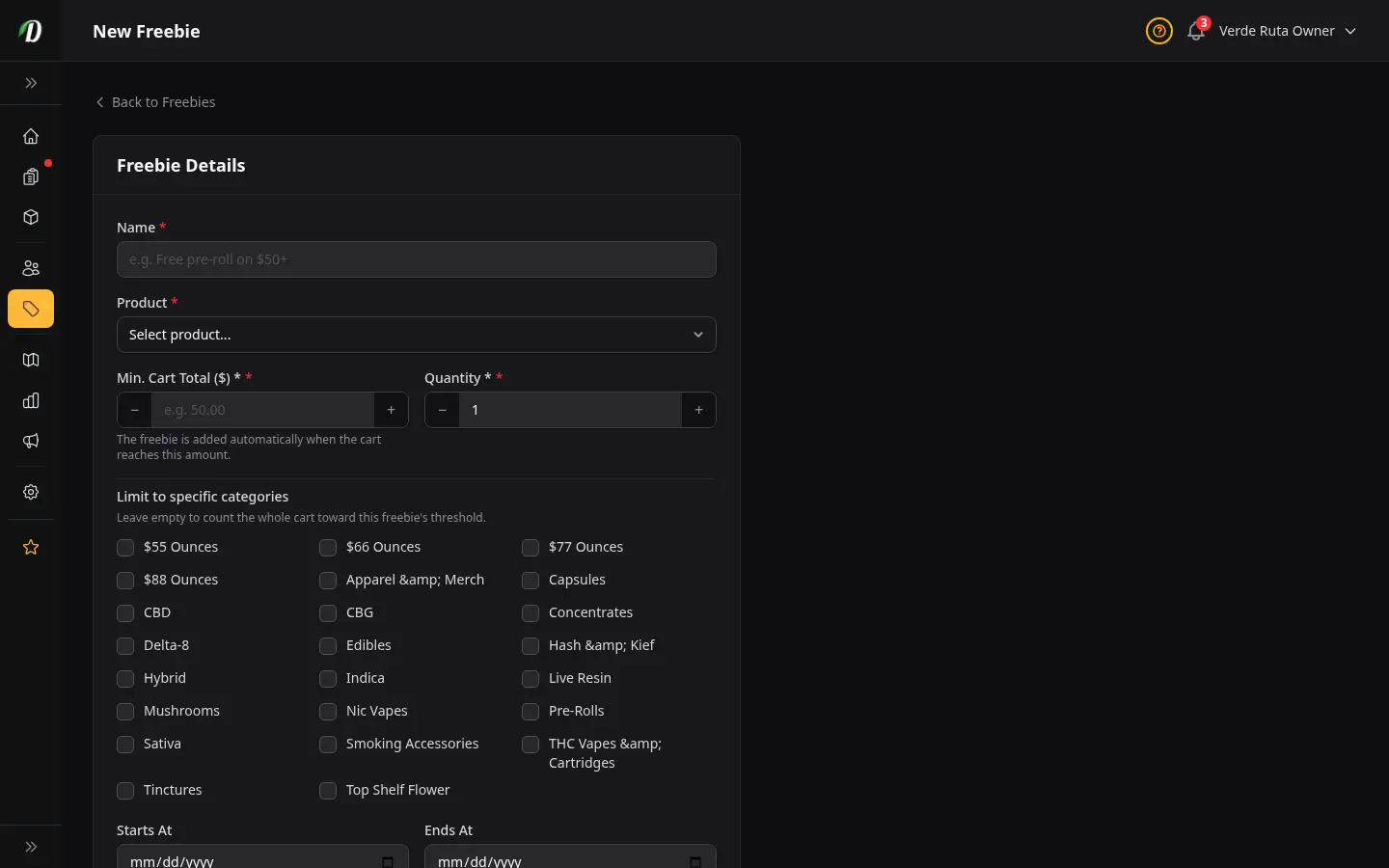
Task: Open notifications bell with 3 badge
Action: coord(1196,31)
